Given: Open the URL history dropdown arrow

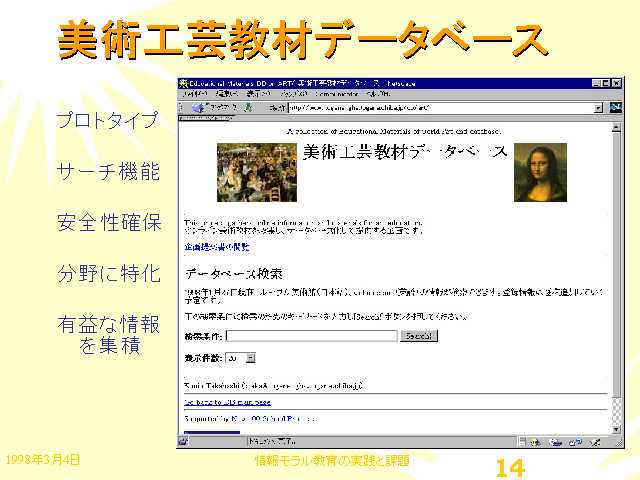Looking at the screenshot, I should pyautogui.click(x=598, y=108).
